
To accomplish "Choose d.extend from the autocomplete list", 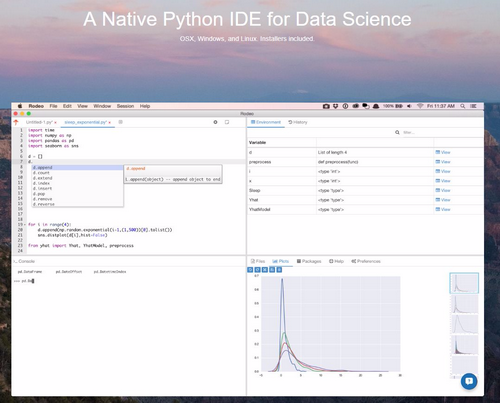I will [42, 178].
